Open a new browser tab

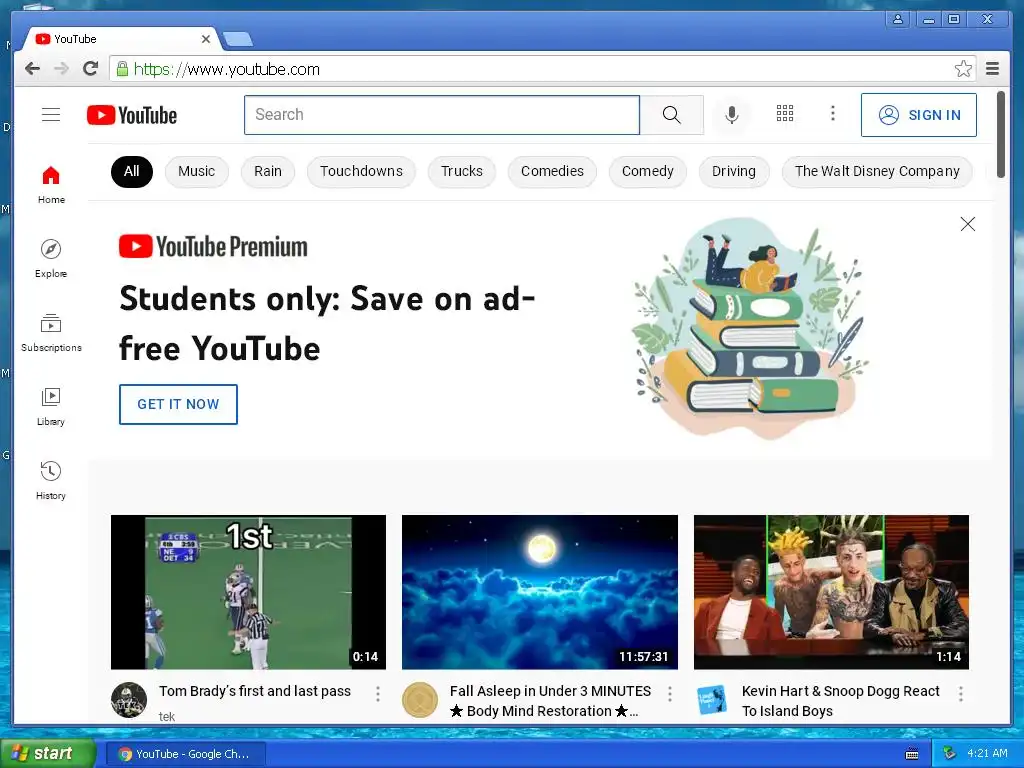tap(238, 40)
